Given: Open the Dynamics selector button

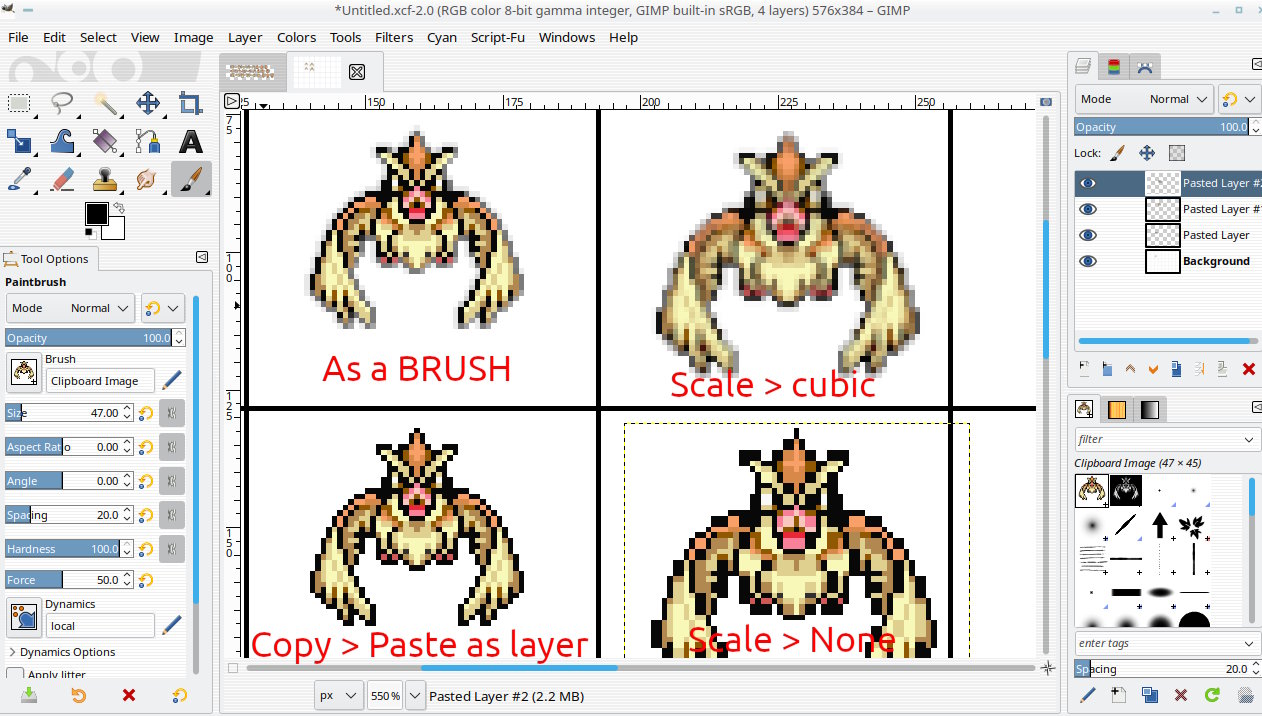Looking at the screenshot, I should click(23, 617).
